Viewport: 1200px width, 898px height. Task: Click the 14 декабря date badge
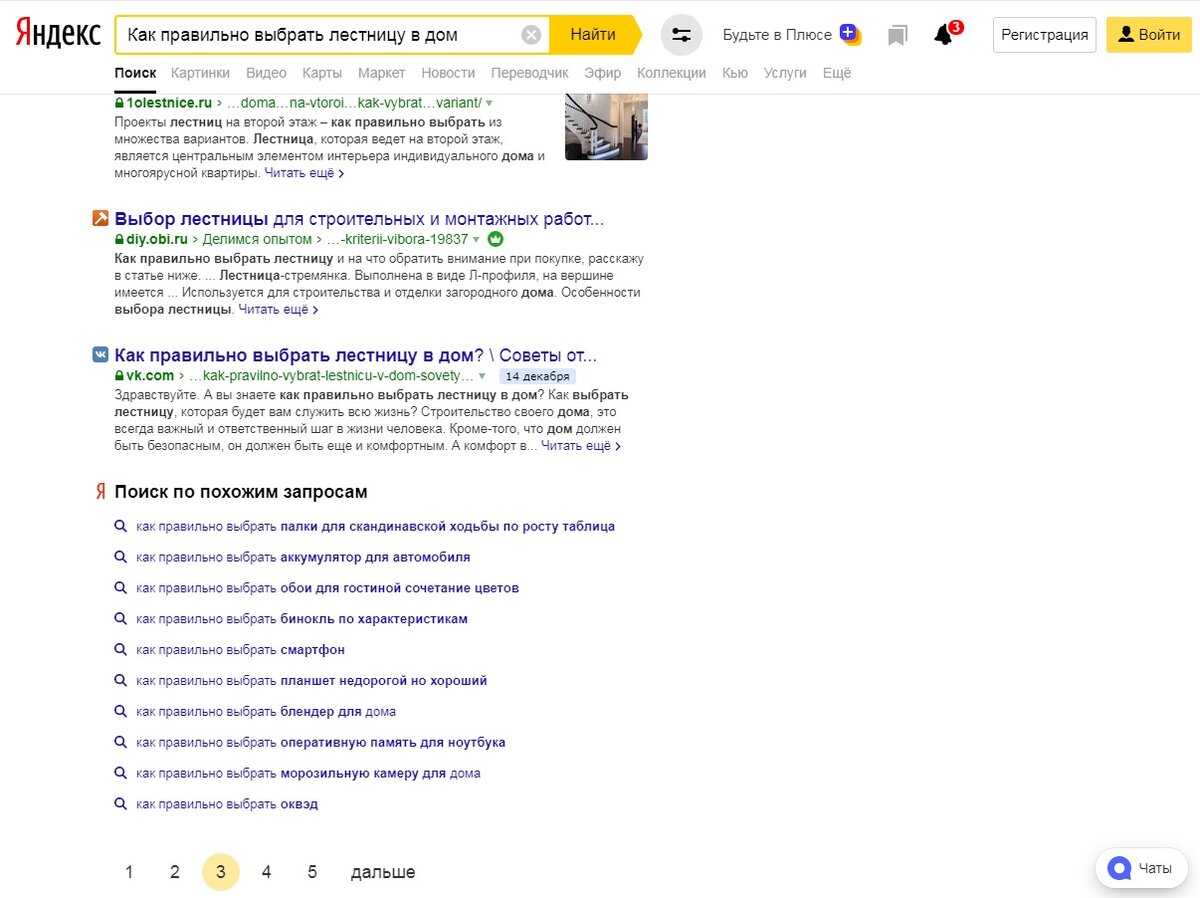[x=538, y=377]
